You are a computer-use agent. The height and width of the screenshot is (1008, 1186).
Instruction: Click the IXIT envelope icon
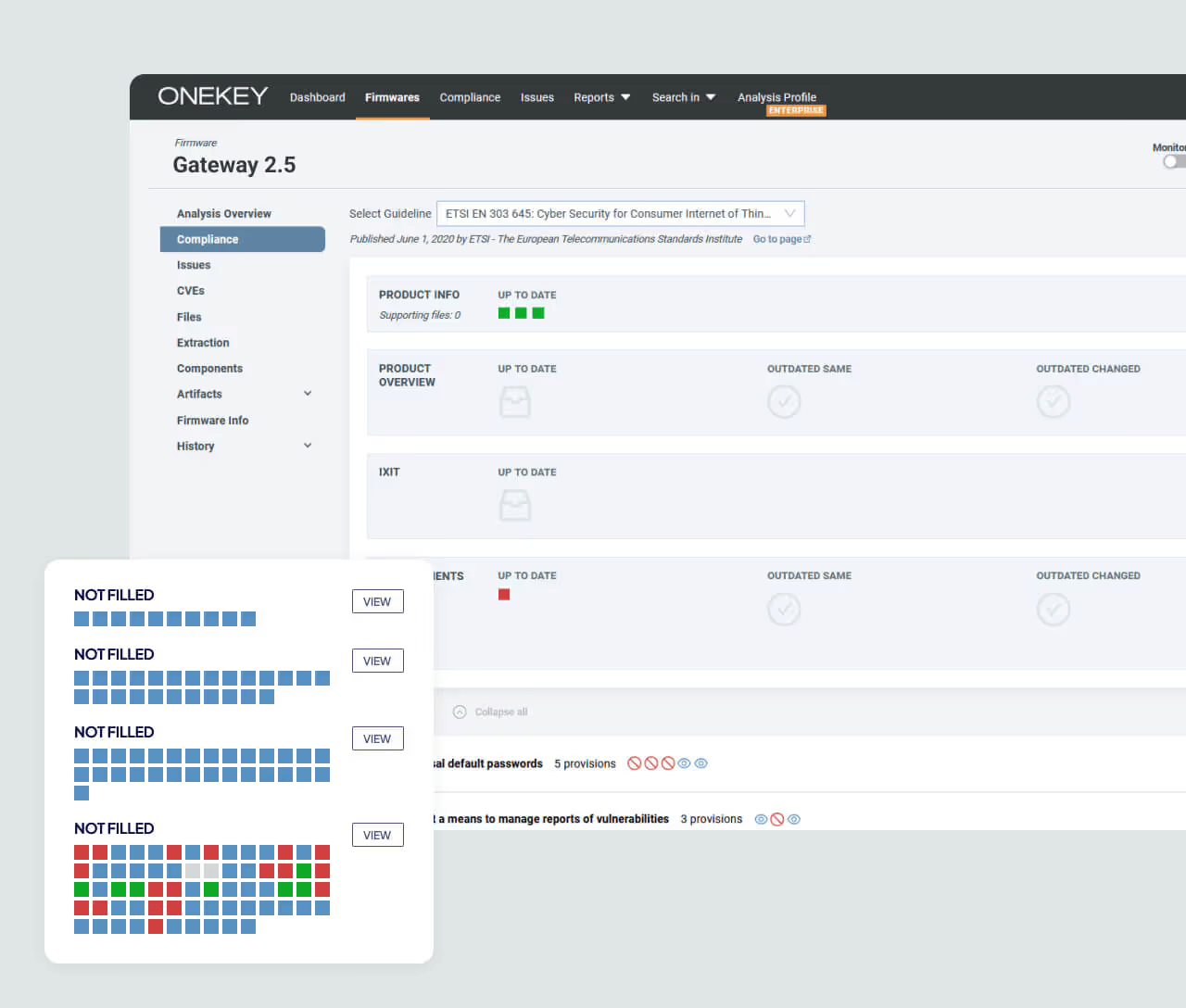515,505
